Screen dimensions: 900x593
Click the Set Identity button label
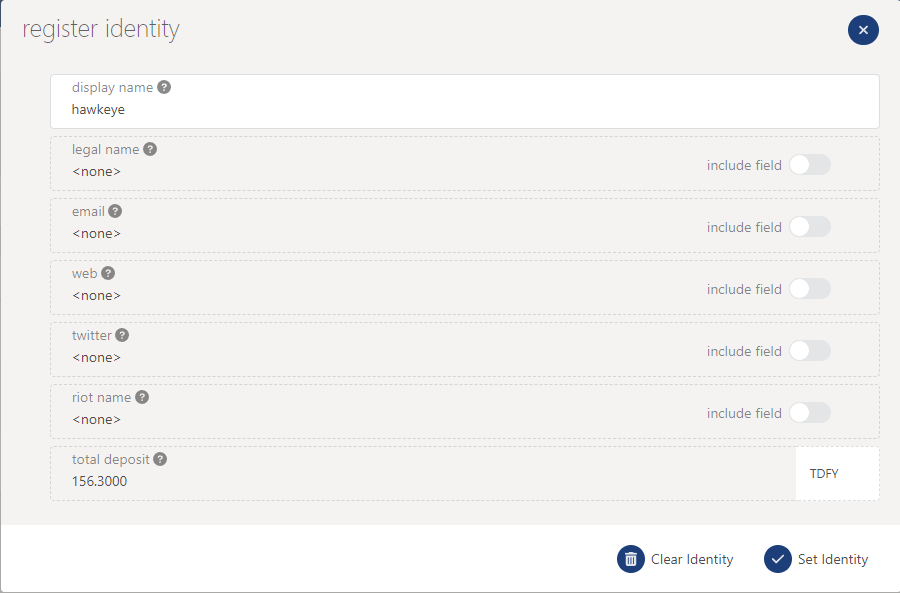pyautogui.click(x=833, y=559)
